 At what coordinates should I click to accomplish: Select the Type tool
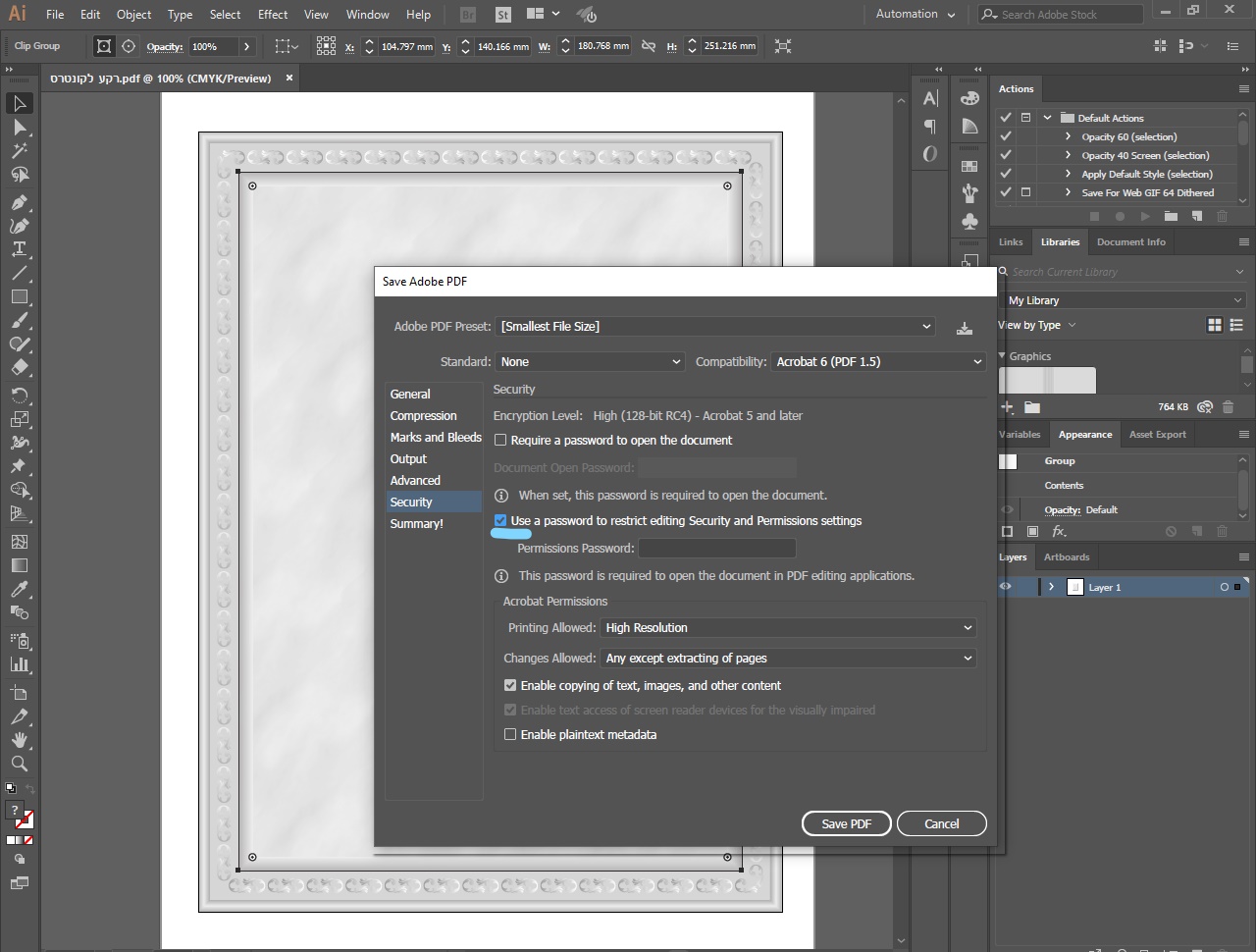pos(19,249)
